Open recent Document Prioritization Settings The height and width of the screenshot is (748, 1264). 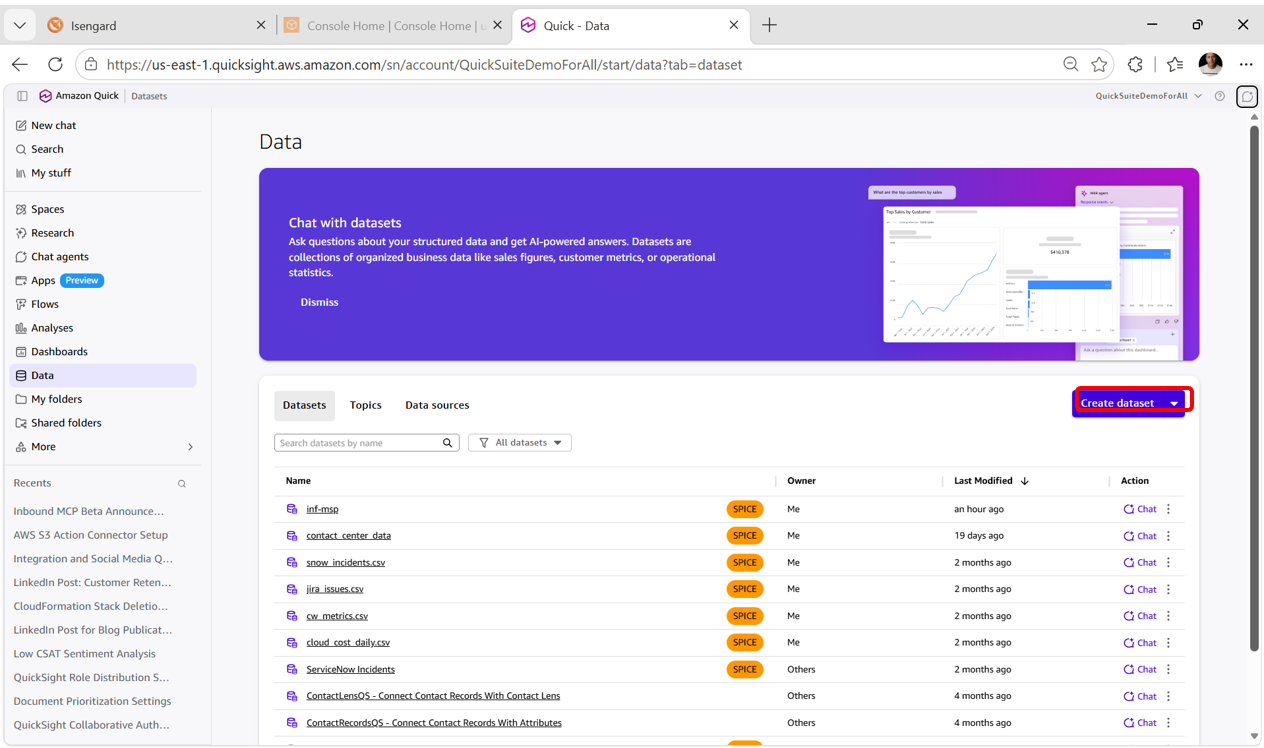(92, 701)
